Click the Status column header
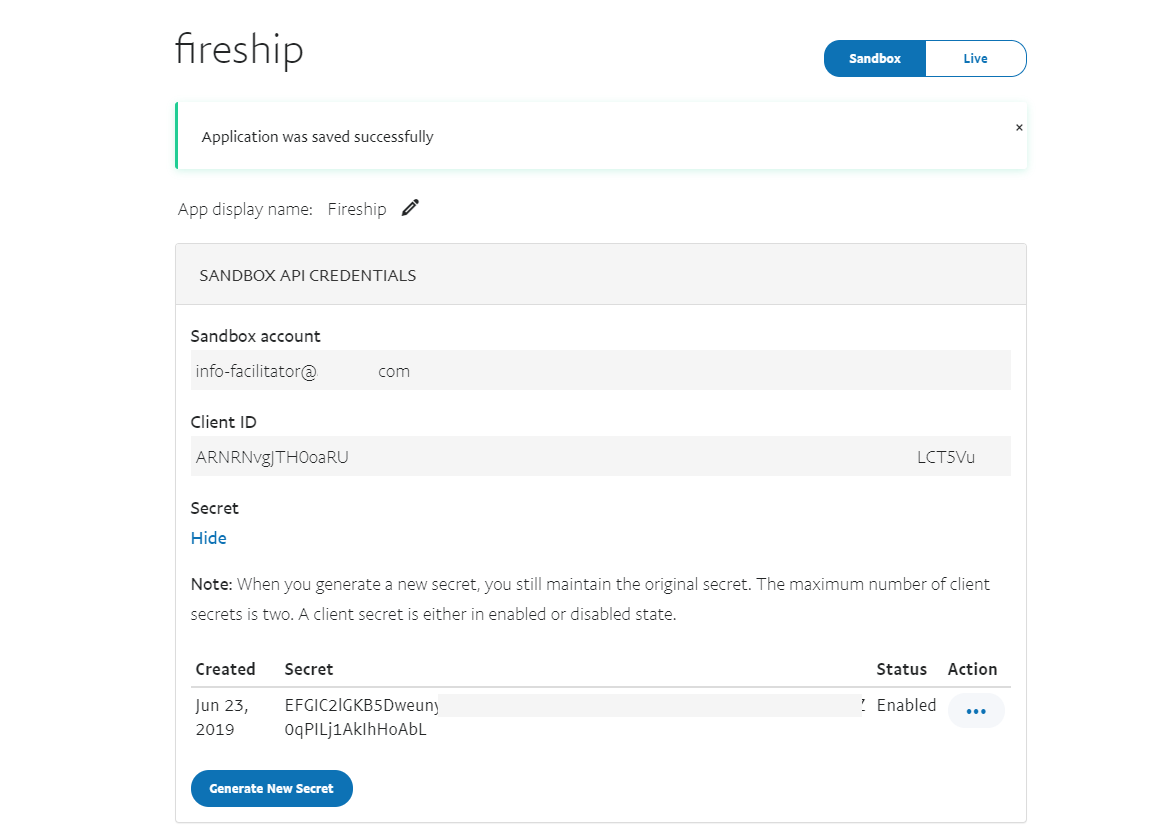 [902, 668]
